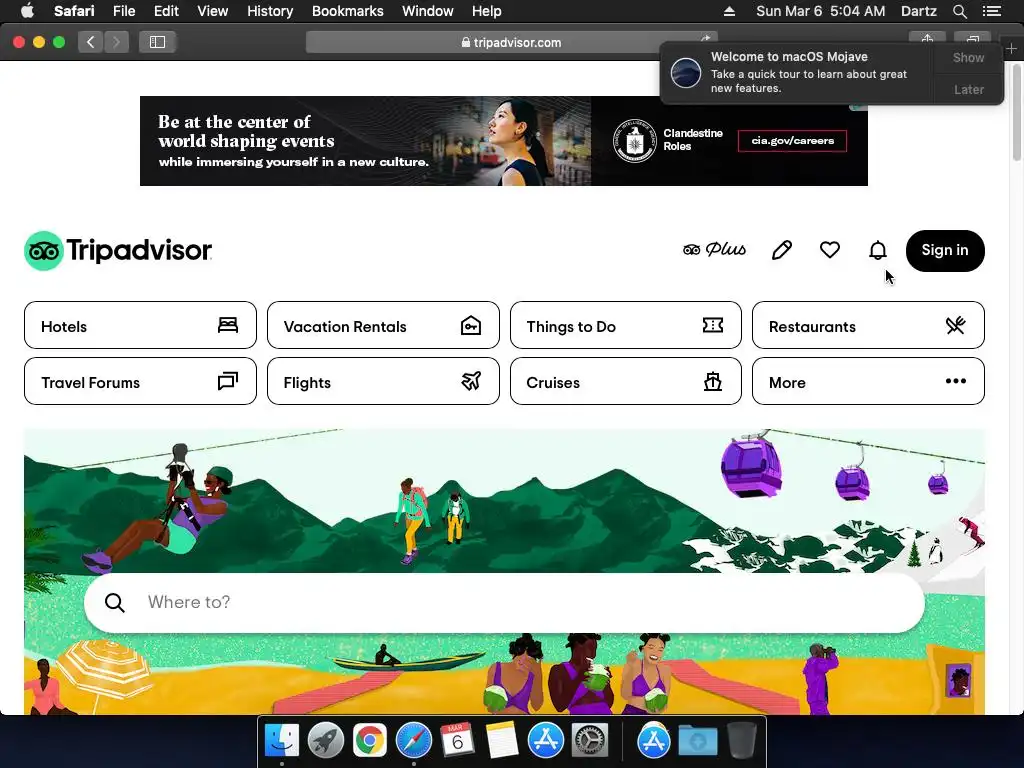The width and height of the screenshot is (1024, 768).
Task: Open saved trips heart icon
Action: pos(829,250)
